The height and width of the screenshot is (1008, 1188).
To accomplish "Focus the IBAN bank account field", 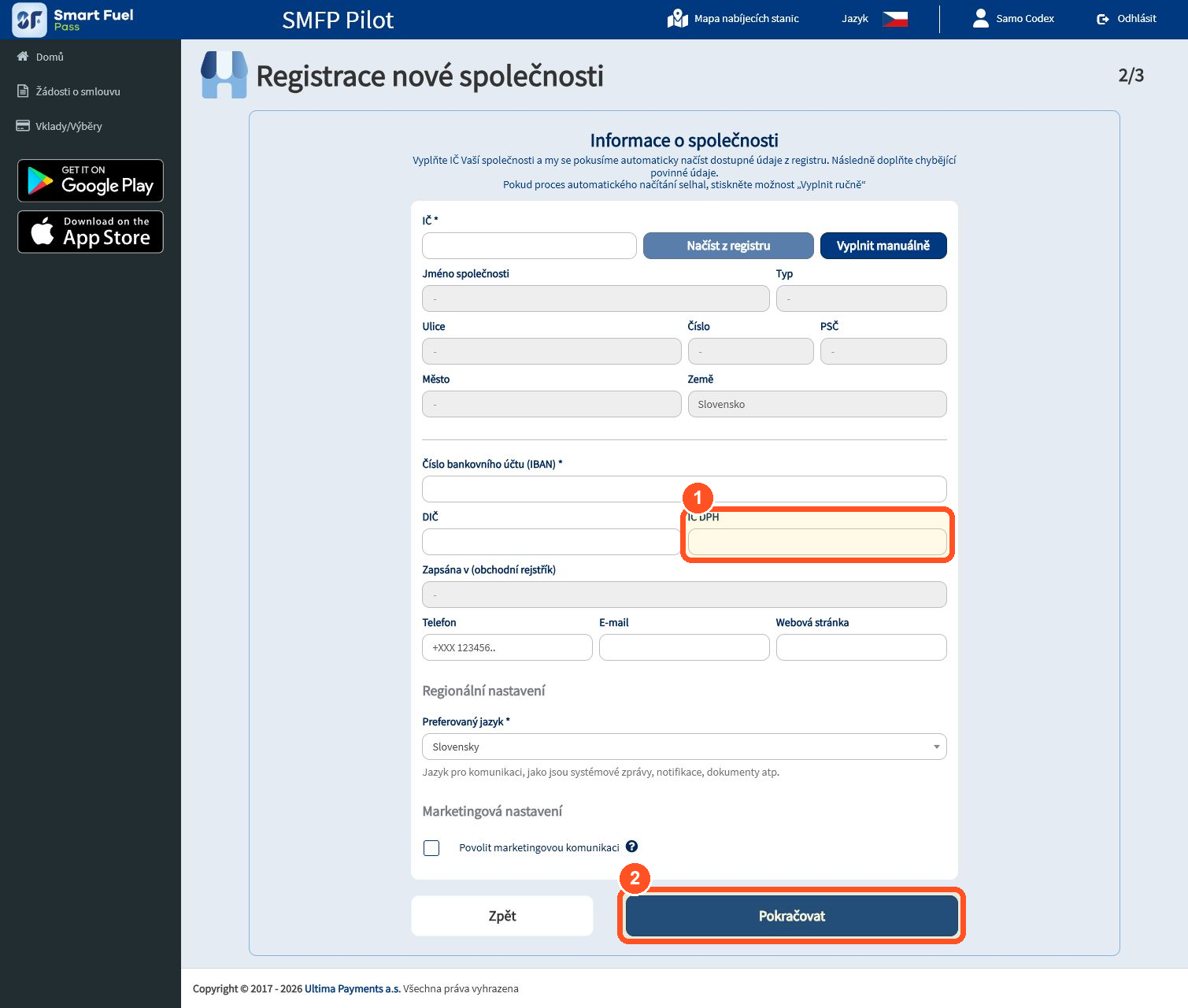I will click(684, 489).
